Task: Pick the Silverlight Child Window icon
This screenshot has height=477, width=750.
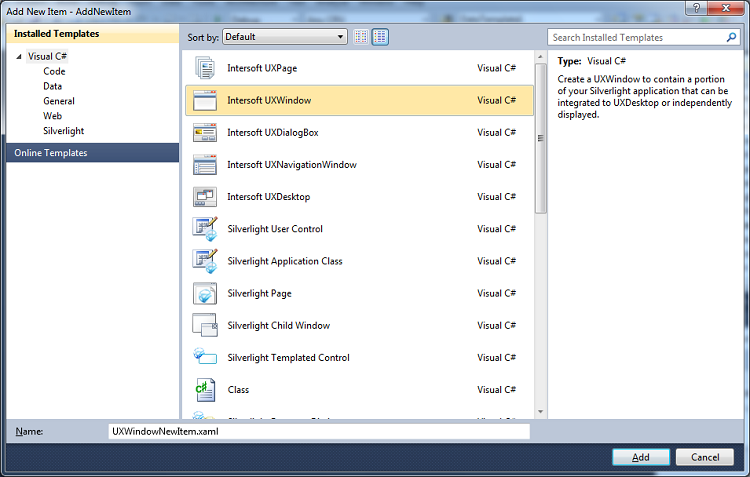Action: coord(205,325)
